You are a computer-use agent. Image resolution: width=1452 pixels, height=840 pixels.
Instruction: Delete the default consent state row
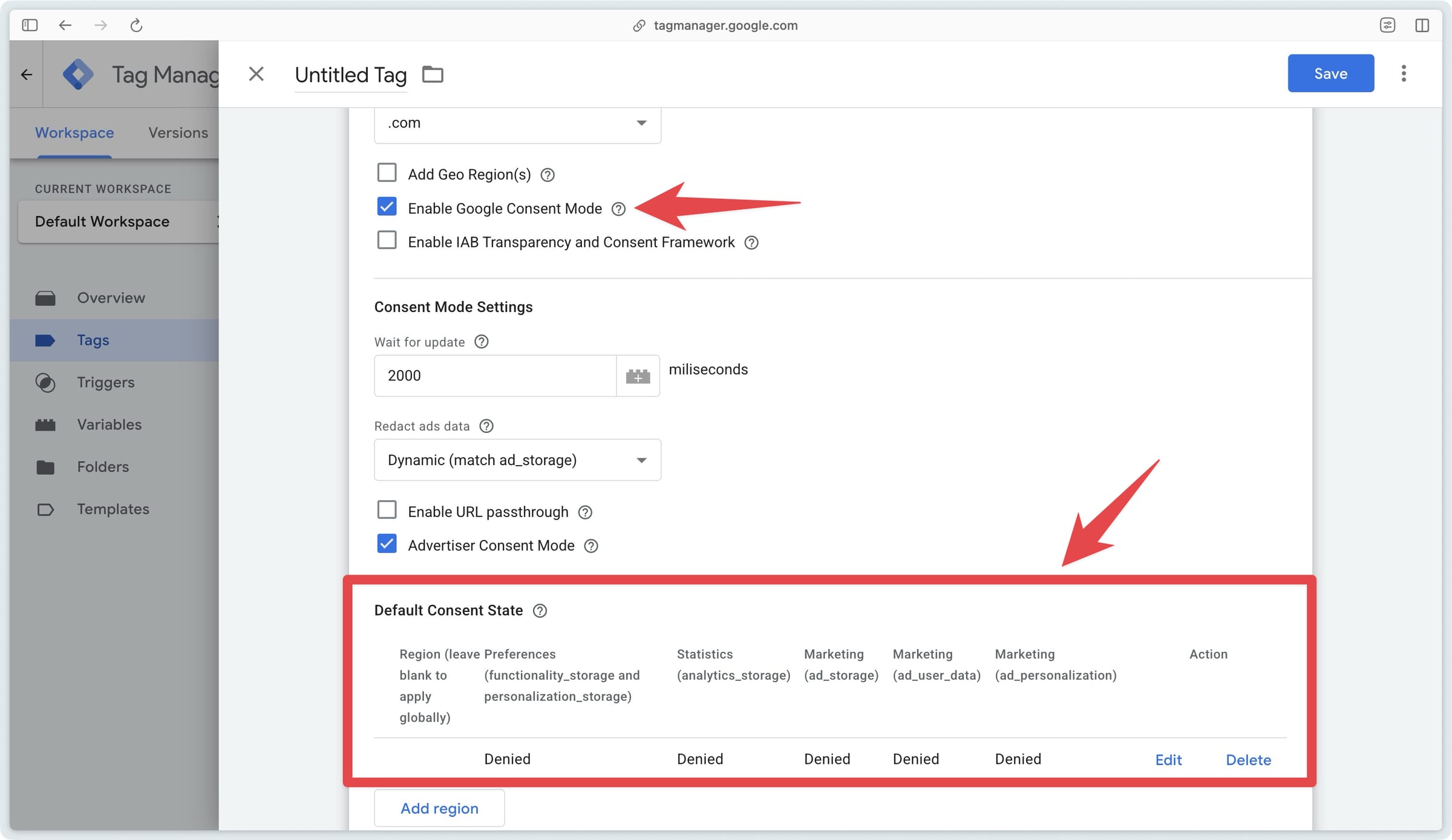(1248, 760)
